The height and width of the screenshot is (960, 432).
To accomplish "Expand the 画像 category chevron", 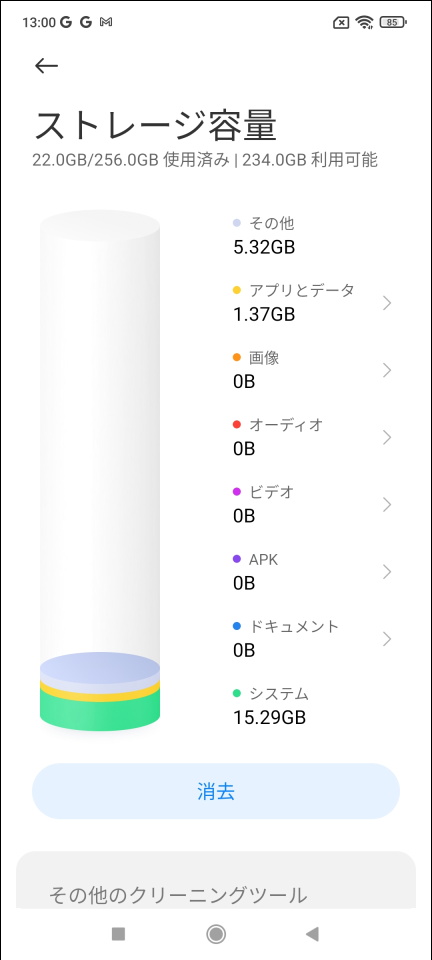I will [x=387, y=370].
